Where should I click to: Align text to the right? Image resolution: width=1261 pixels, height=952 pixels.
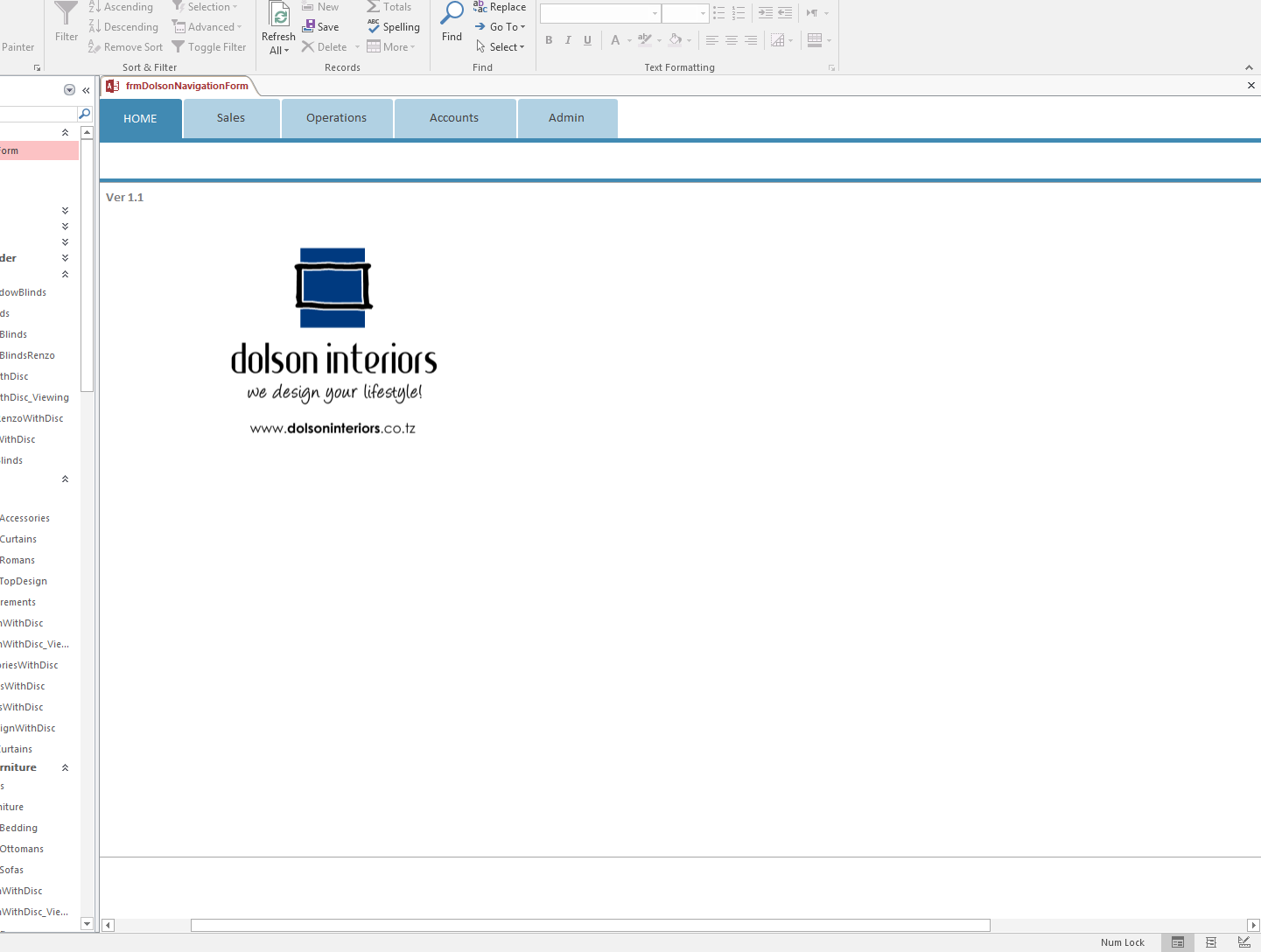point(751,40)
